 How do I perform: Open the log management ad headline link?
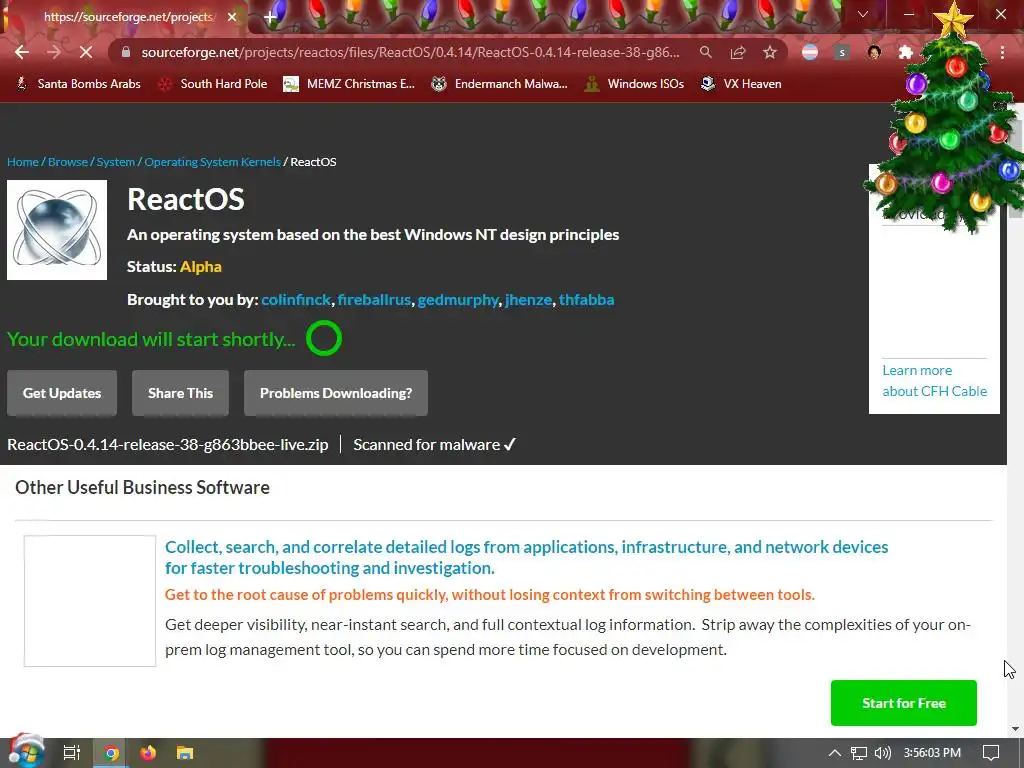[x=526, y=557]
